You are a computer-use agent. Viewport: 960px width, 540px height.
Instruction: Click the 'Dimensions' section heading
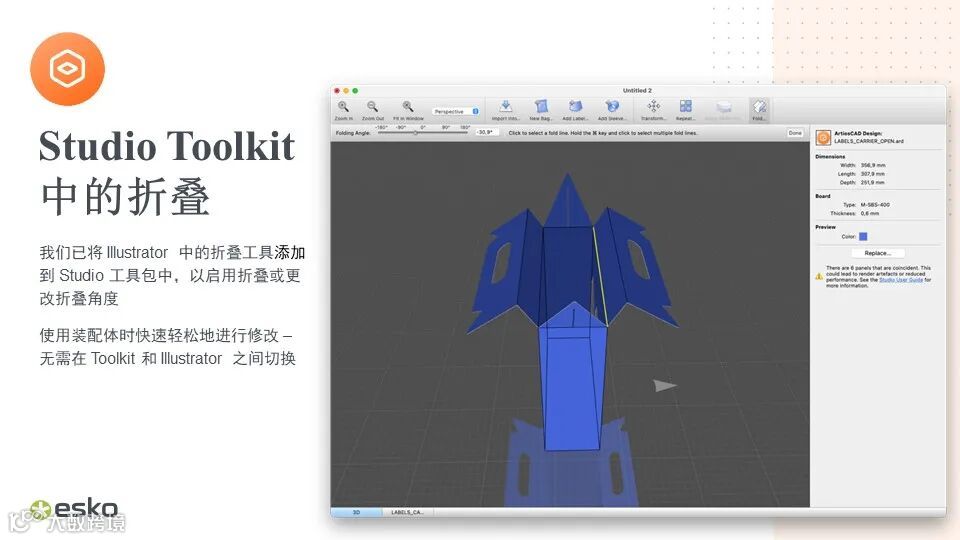830,157
